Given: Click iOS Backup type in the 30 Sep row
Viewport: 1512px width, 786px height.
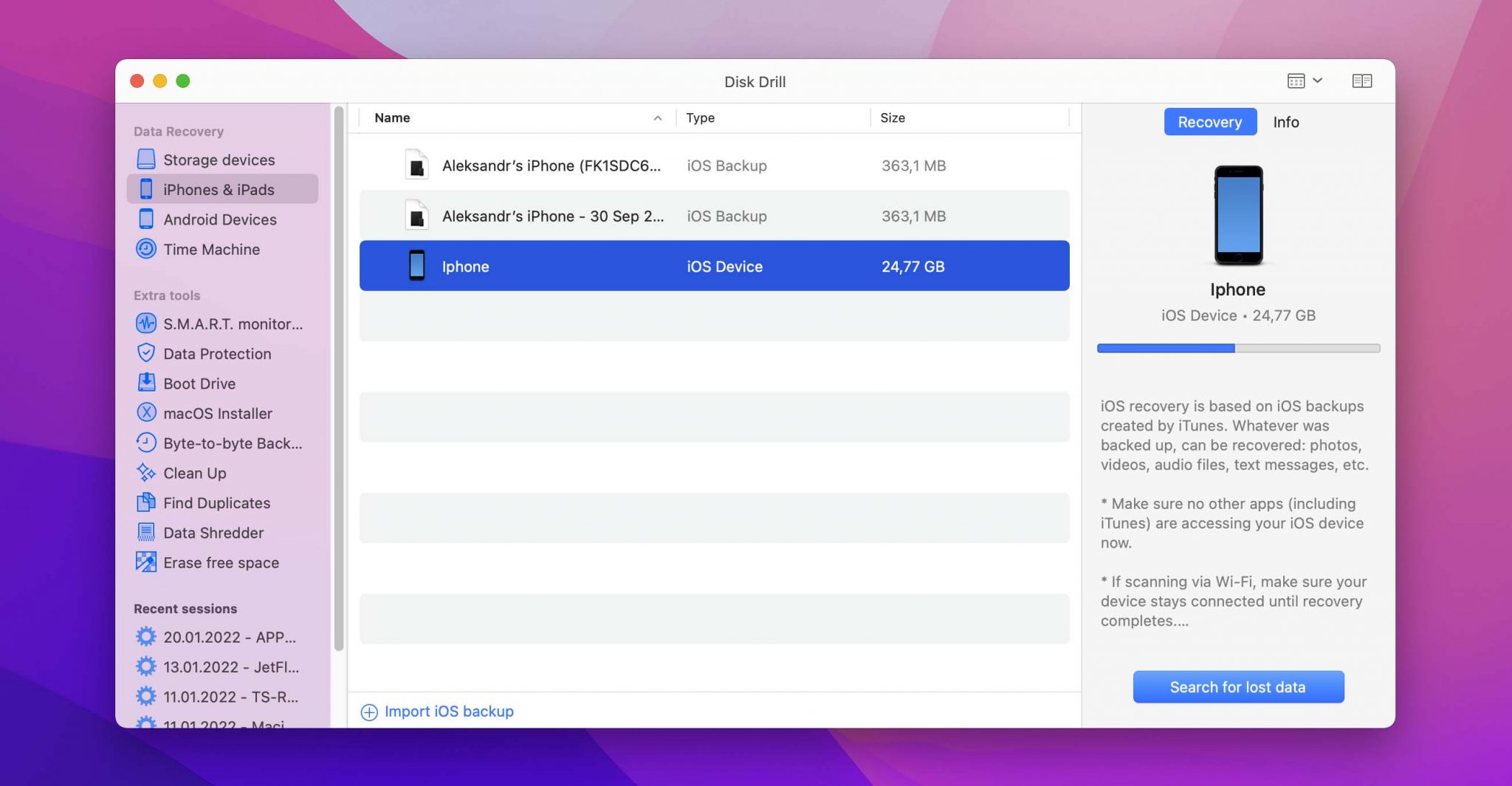Looking at the screenshot, I should (x=726, y=216).
